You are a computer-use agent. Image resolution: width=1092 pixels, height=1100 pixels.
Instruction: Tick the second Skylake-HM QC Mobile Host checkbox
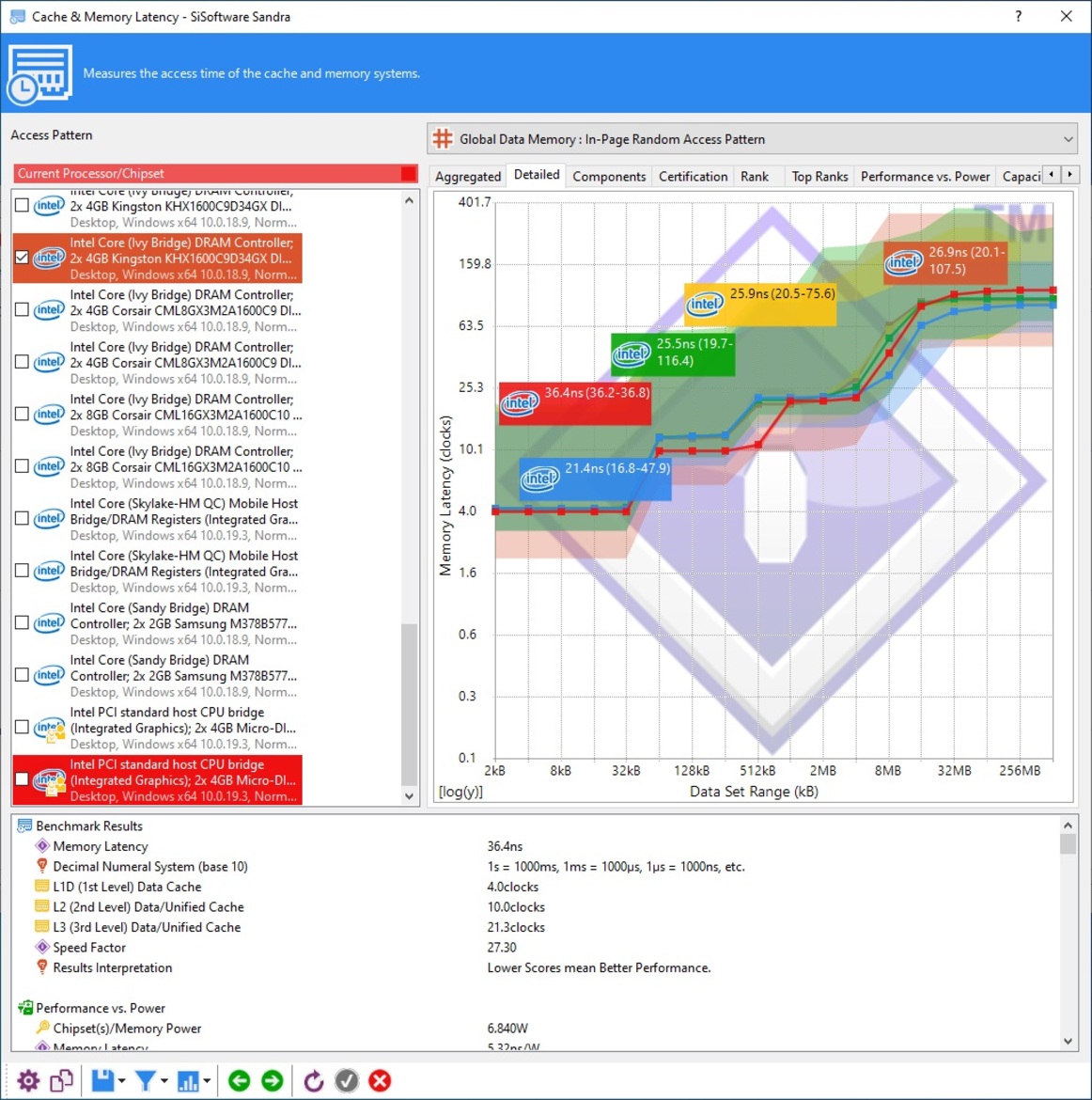(x=22, y=571)
